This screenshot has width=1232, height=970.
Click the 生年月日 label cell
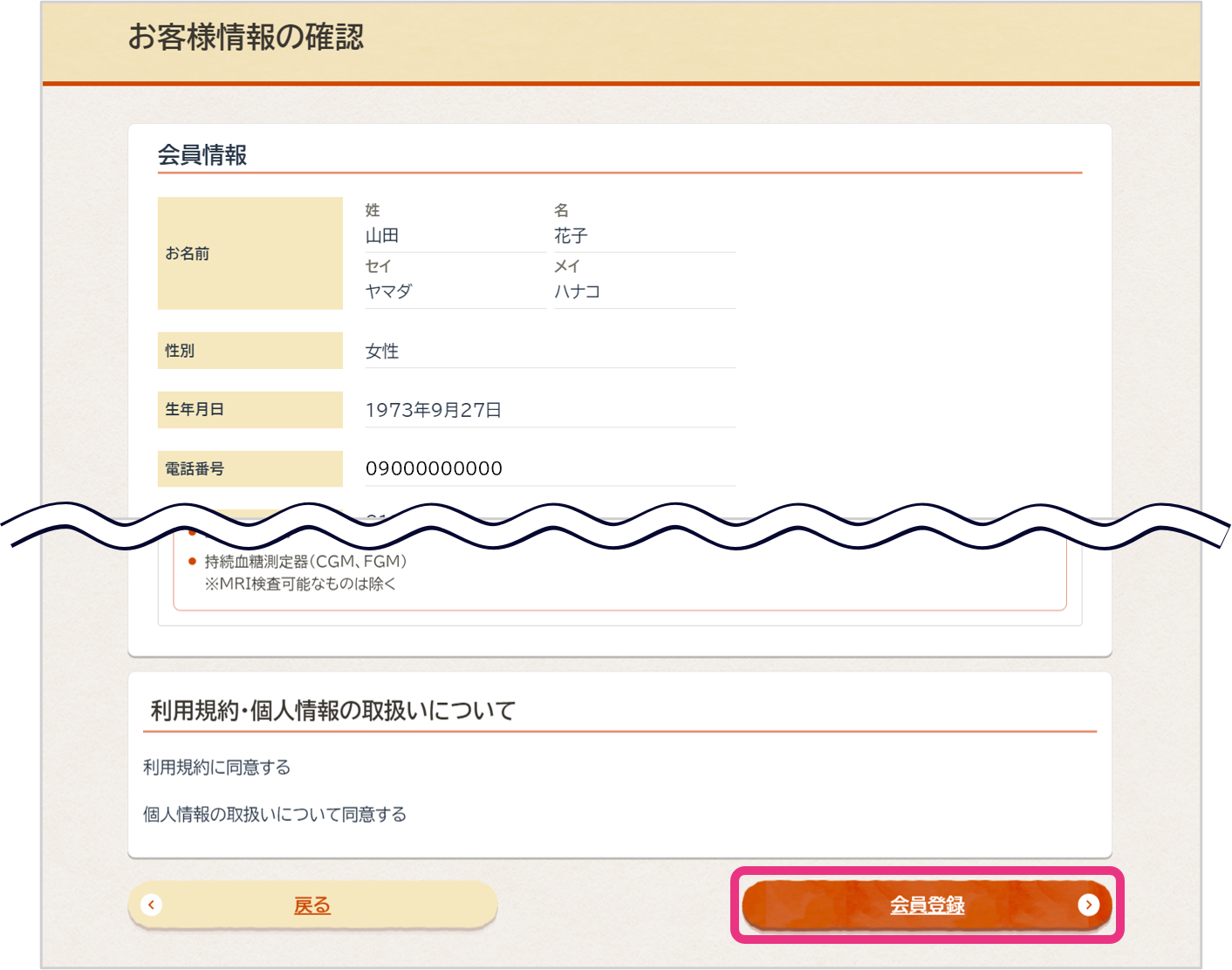[250, 409]
